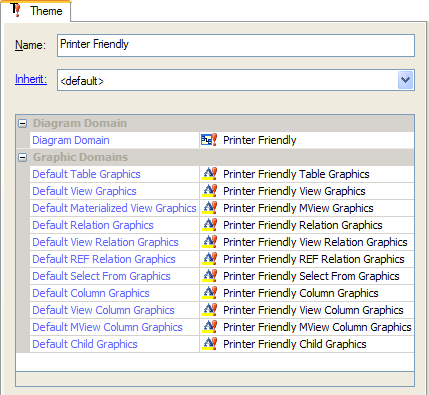Click Printer Friendly Table Graphics value
Viewport: 429px width, 395px height.
pos(296,174)
